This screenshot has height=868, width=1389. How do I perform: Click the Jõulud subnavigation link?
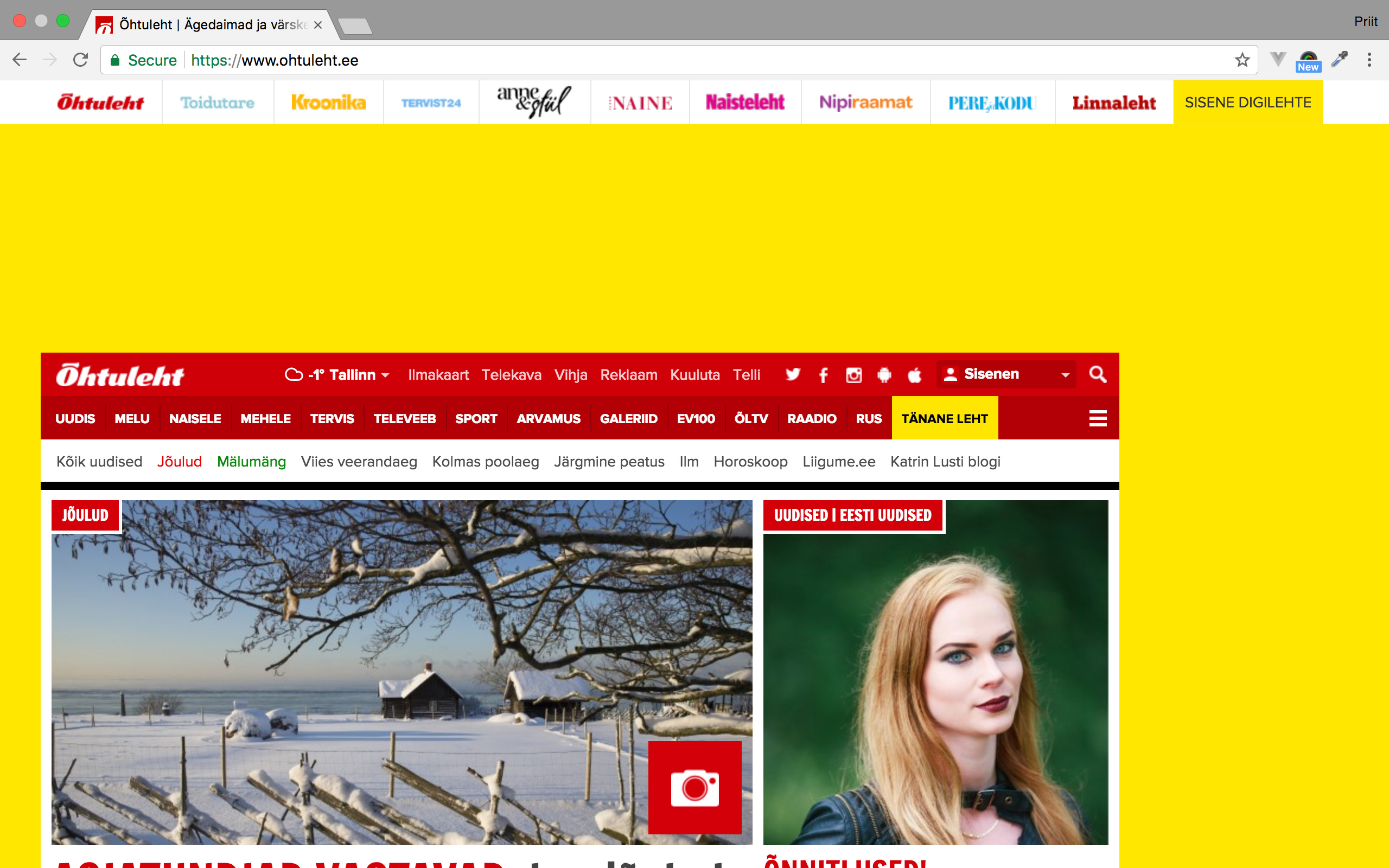click(179, 462)
